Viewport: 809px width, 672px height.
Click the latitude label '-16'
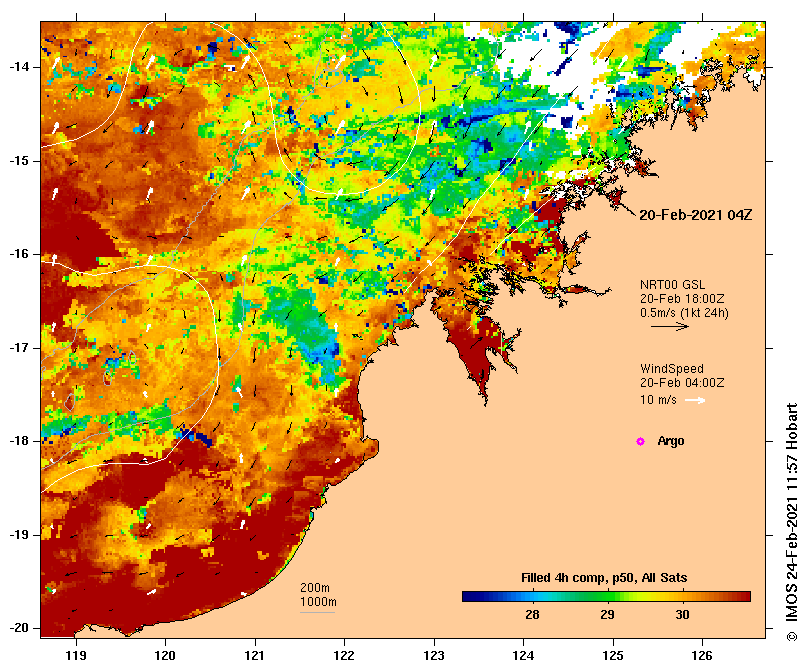(x=19, y=254)
